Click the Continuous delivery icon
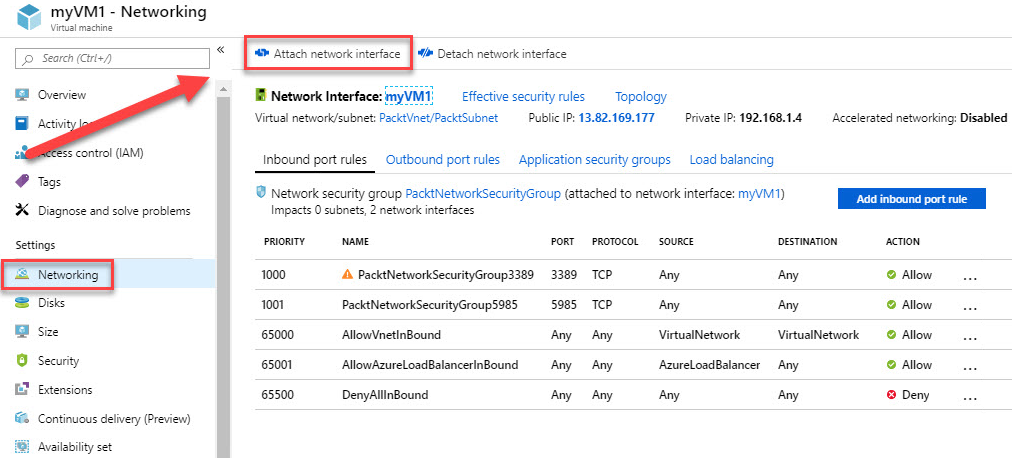The width and height of the screenshot is (1012, 458). [22, 418]
